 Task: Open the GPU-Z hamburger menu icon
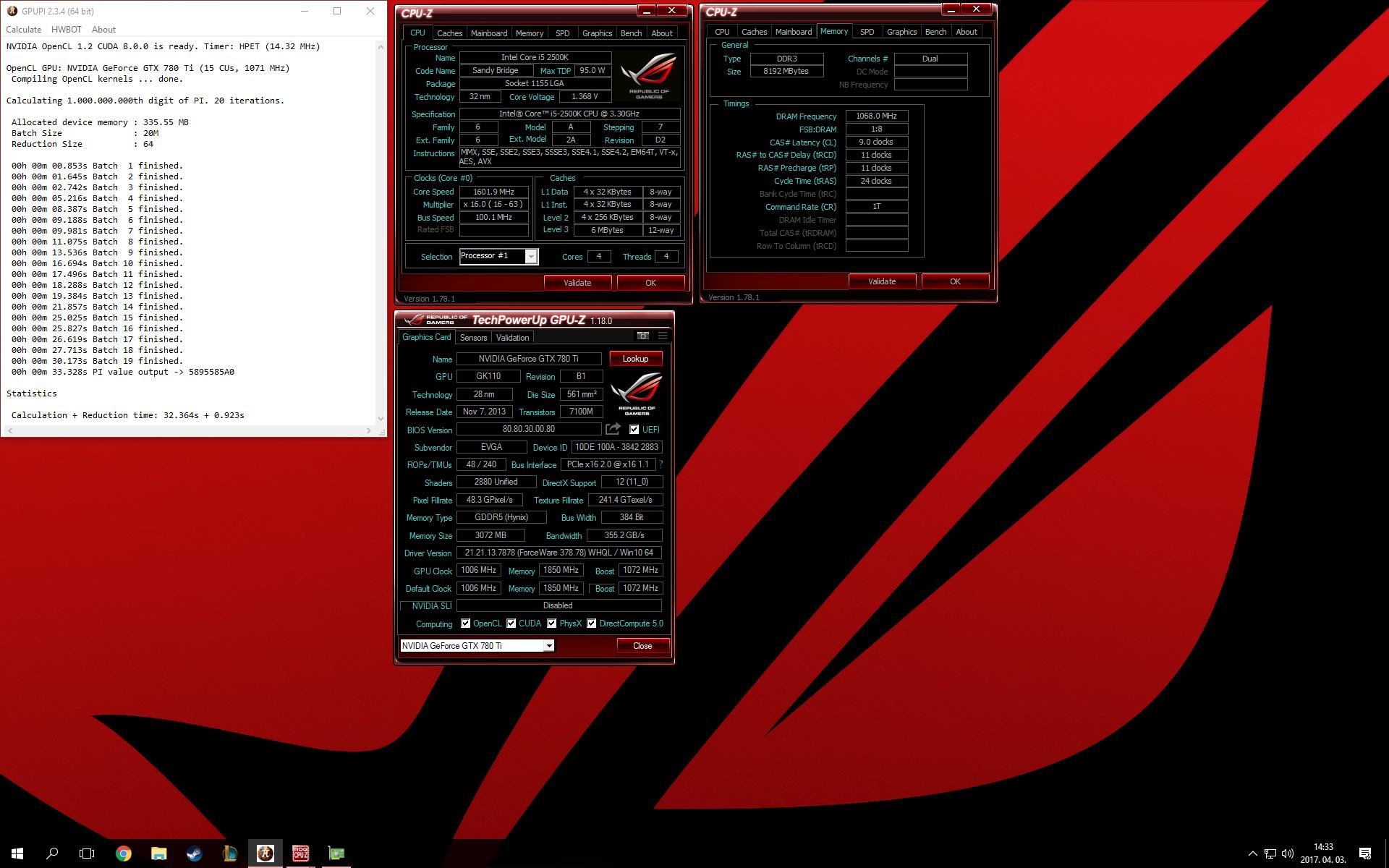click(662, 336)
